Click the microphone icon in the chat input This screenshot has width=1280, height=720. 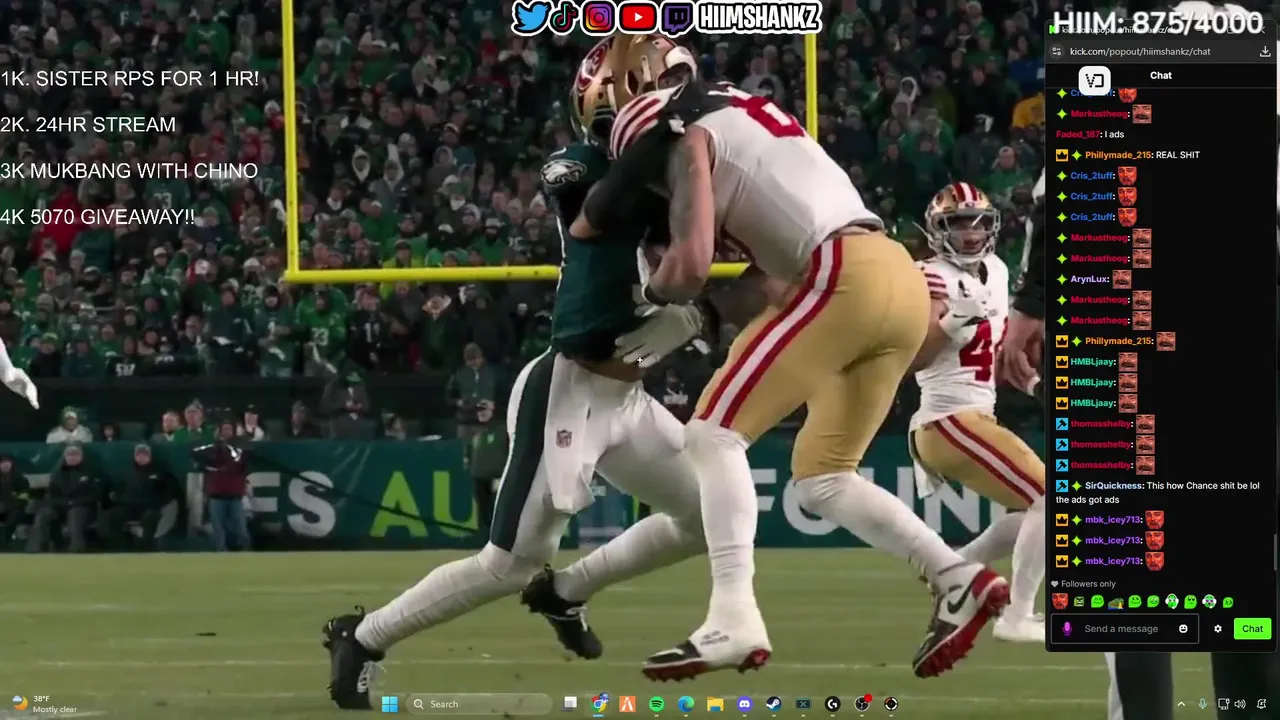[x=1067, y=629]
